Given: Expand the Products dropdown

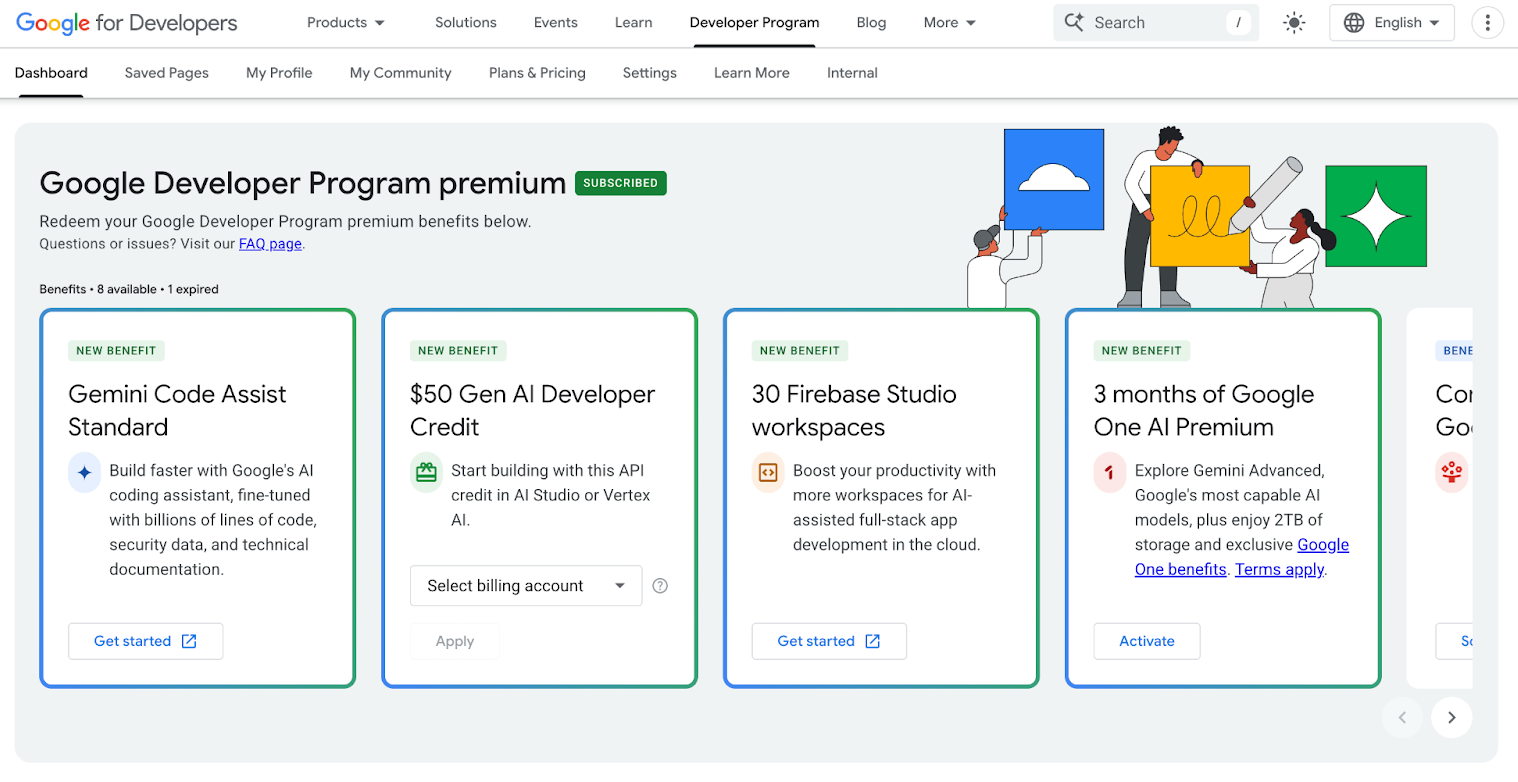Looking at the screenshot, I should pyautogui.click(x=346, y=22).
